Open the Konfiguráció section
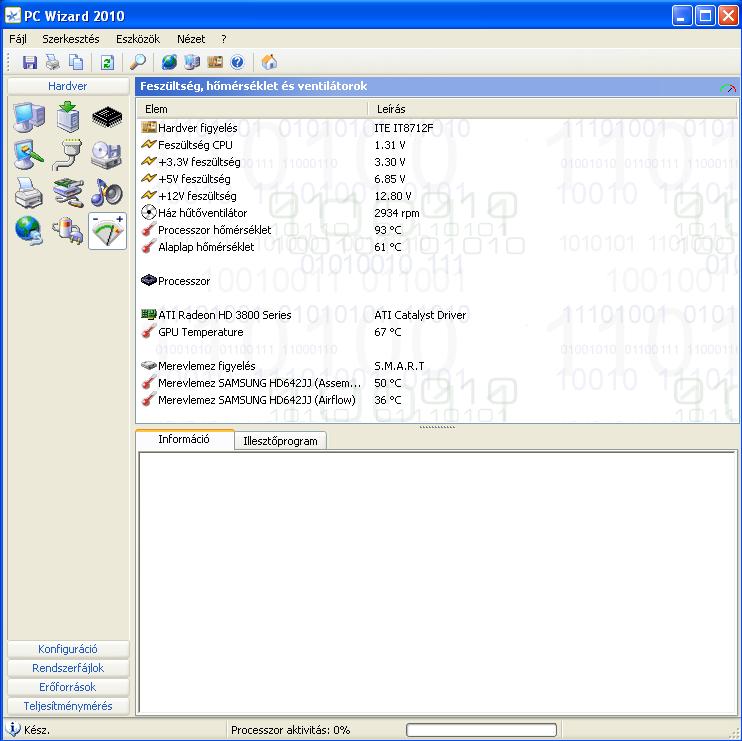 [x=68, y=649]
